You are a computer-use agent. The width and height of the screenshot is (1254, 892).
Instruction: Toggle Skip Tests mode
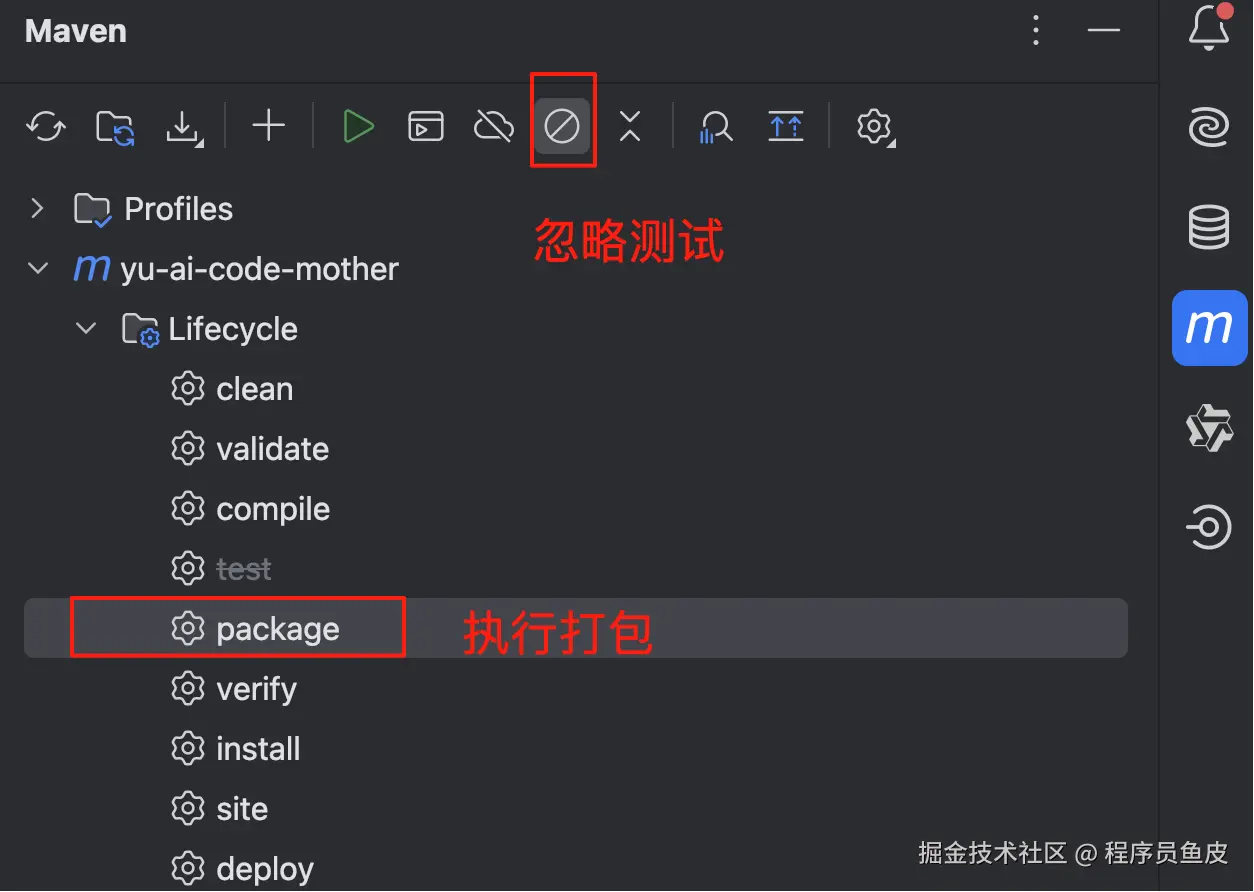coord(562,127)
